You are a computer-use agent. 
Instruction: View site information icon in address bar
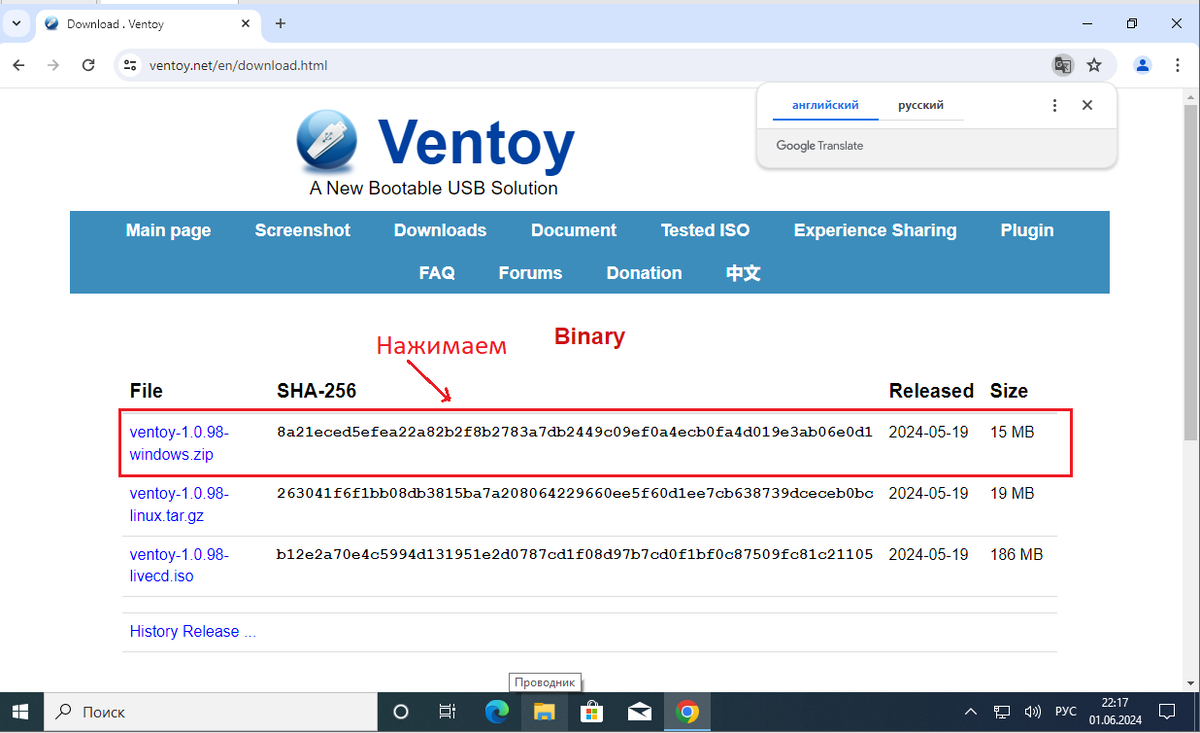coord(129,65)
